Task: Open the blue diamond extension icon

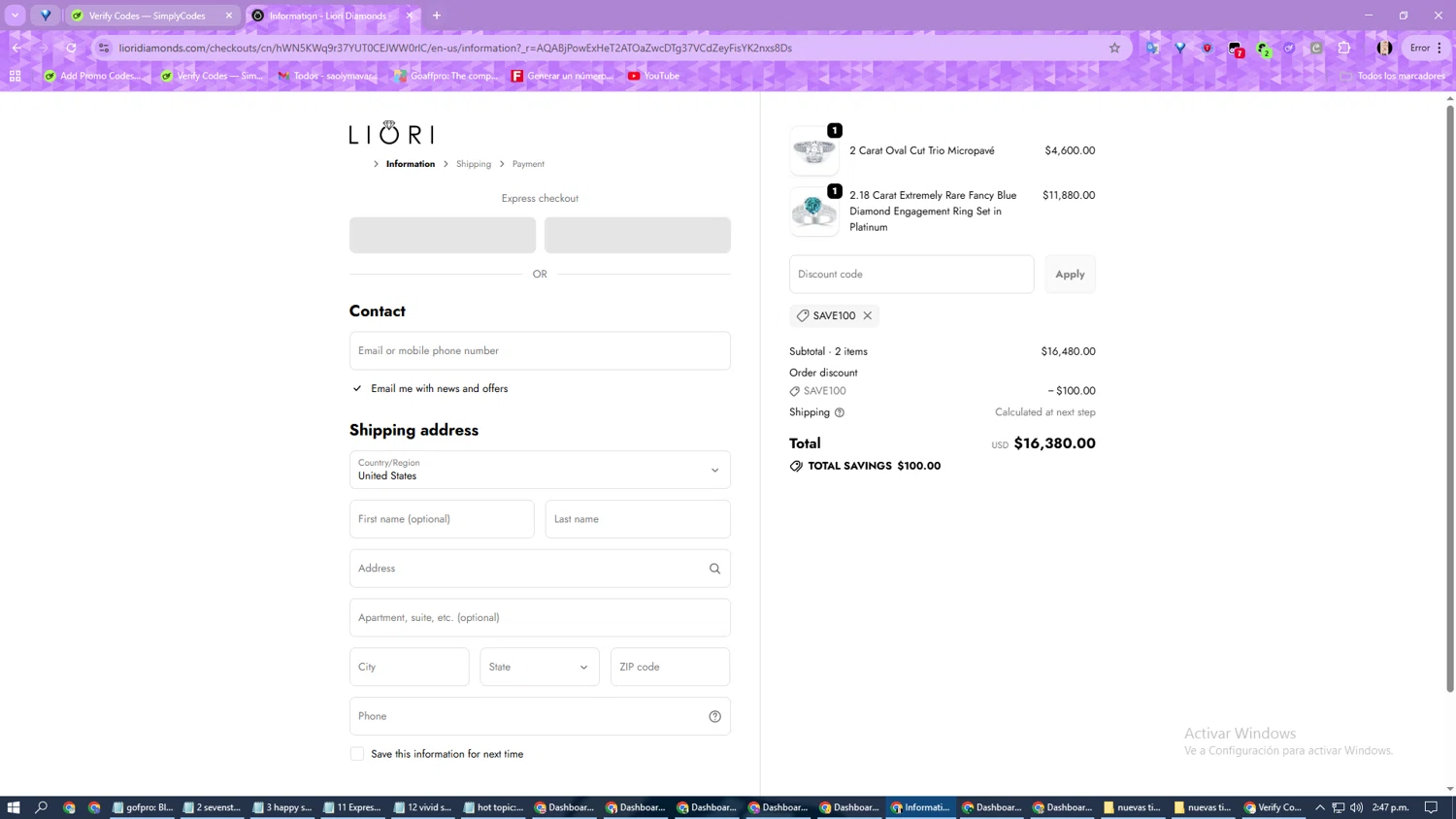Action: click(1180, 48)
